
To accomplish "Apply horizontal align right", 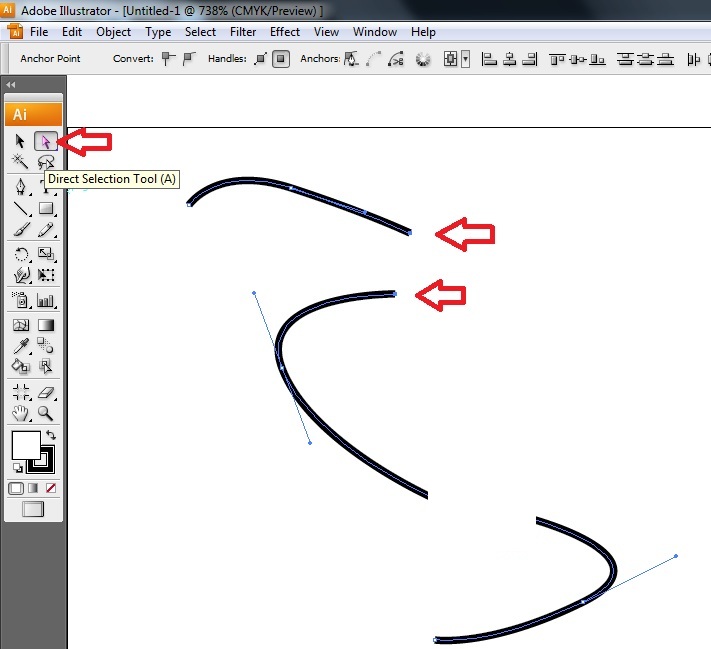I will [529, 59].
